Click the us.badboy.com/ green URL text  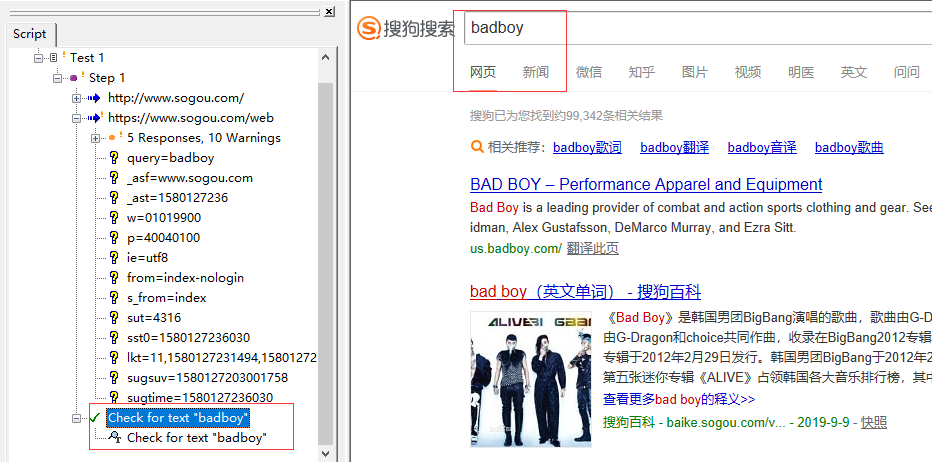coord(515,249)
